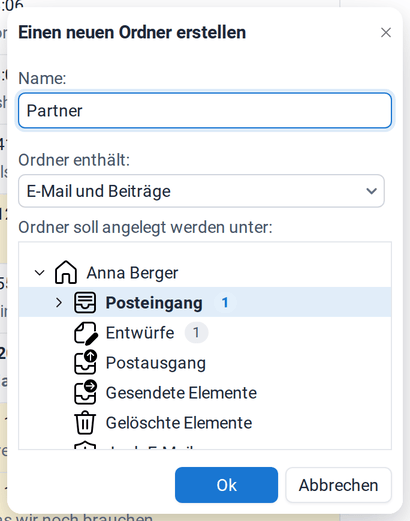Viewport: 410px width, 521px height.
Task: Click the Gesendete Elemente sent icon
Action: click(85, 392)
